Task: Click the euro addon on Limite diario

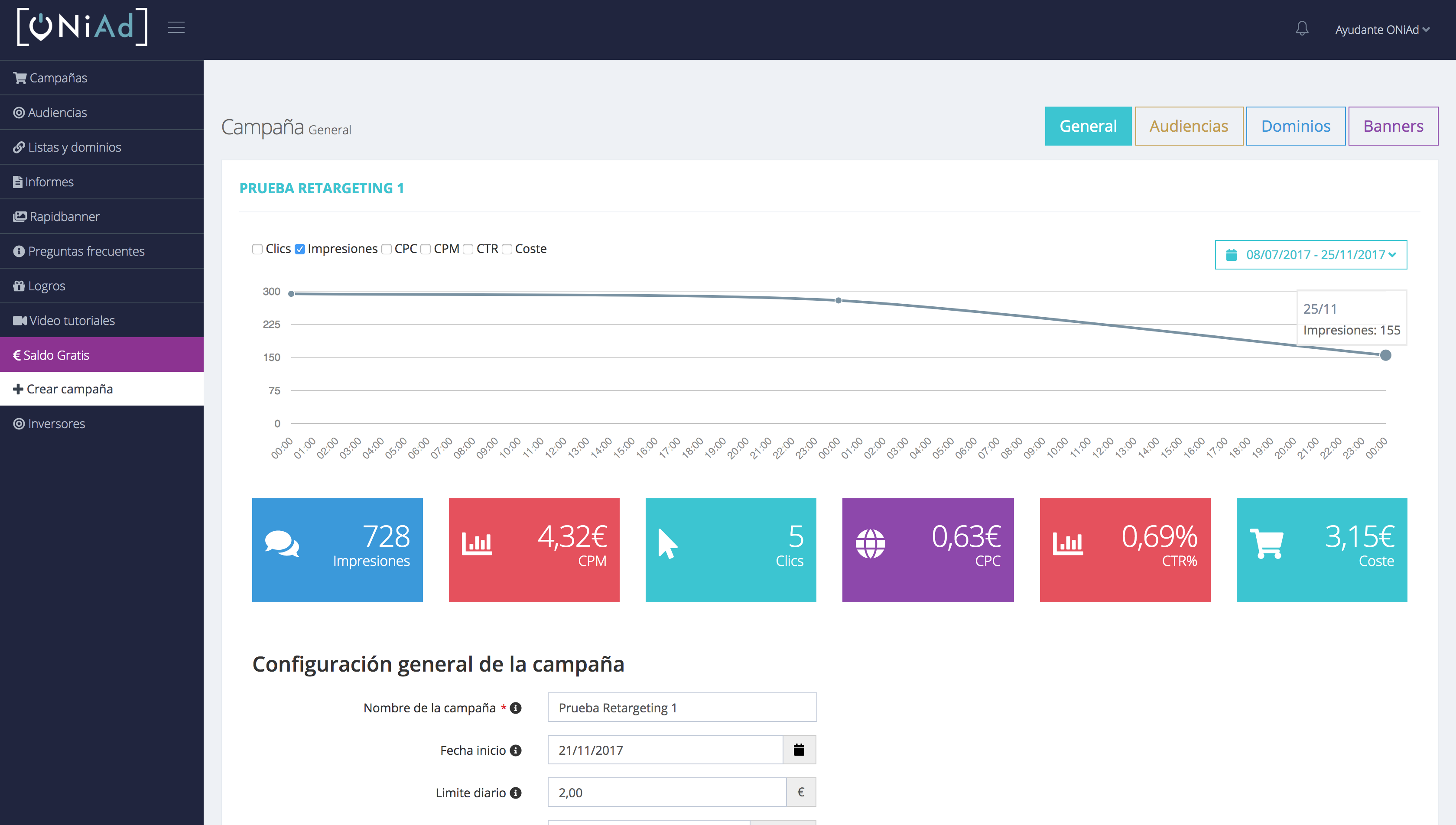Action: click(x=801, y=792)
